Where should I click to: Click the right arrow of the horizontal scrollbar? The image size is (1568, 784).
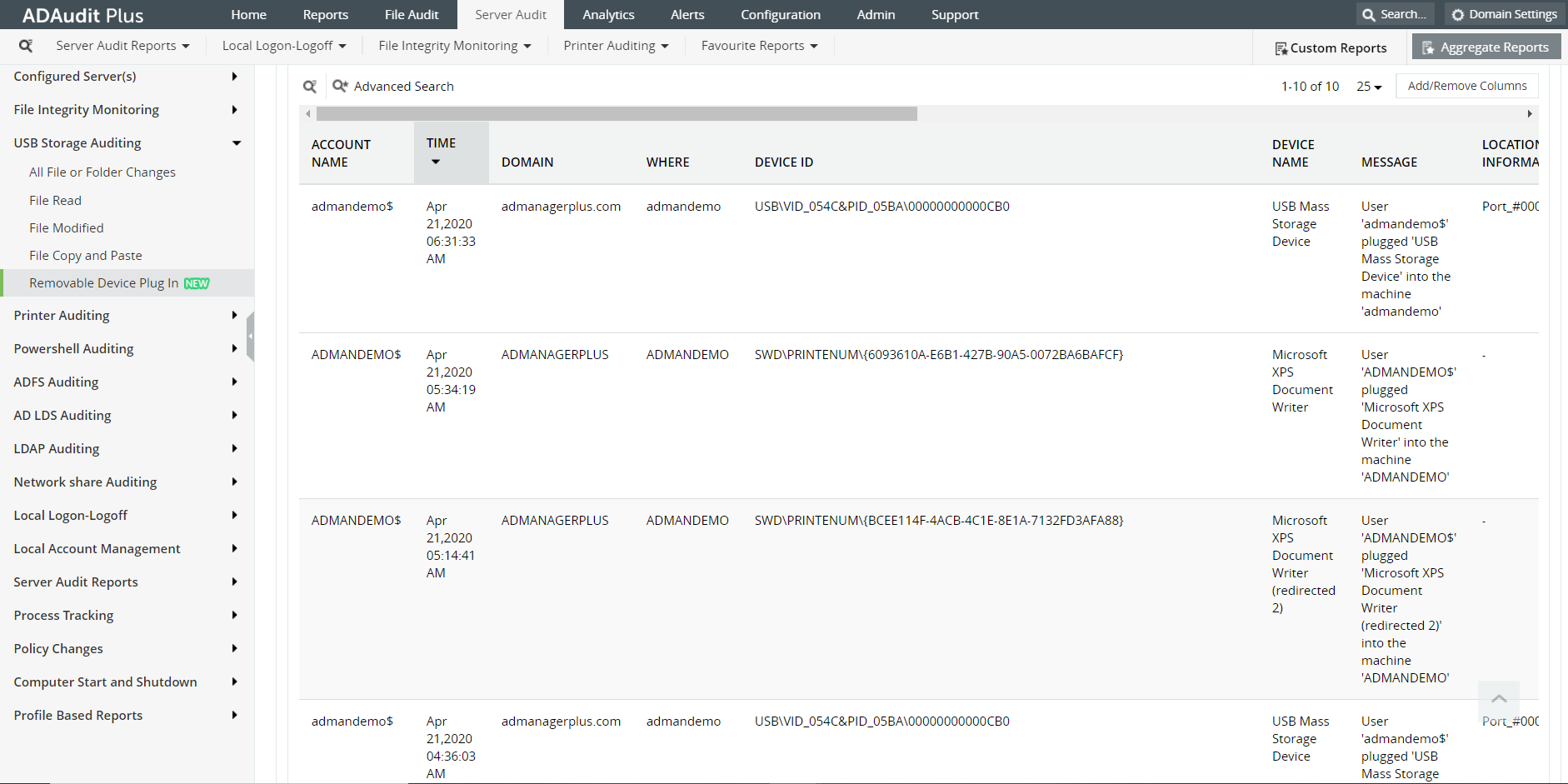(1530, 113)
